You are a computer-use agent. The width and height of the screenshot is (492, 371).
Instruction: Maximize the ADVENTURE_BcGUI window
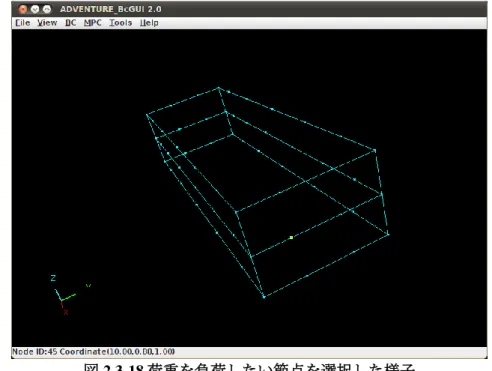pos(47,9)
